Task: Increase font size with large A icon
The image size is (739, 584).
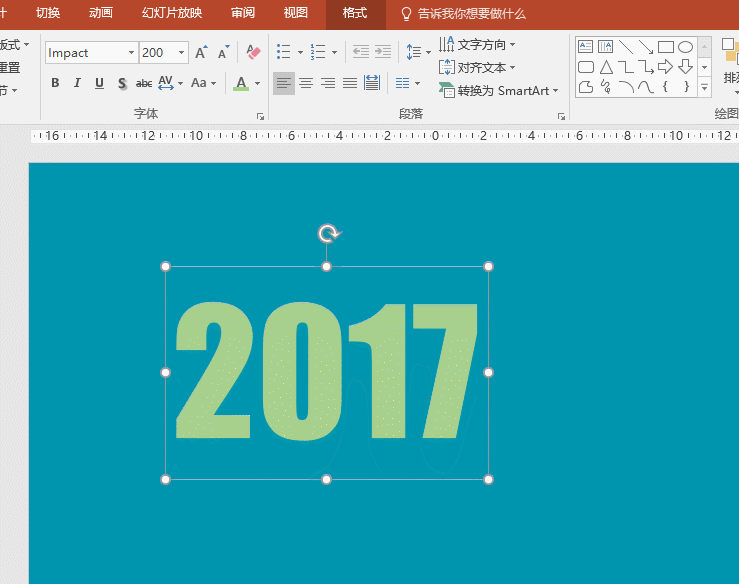Action: click(x=201, y=52)
